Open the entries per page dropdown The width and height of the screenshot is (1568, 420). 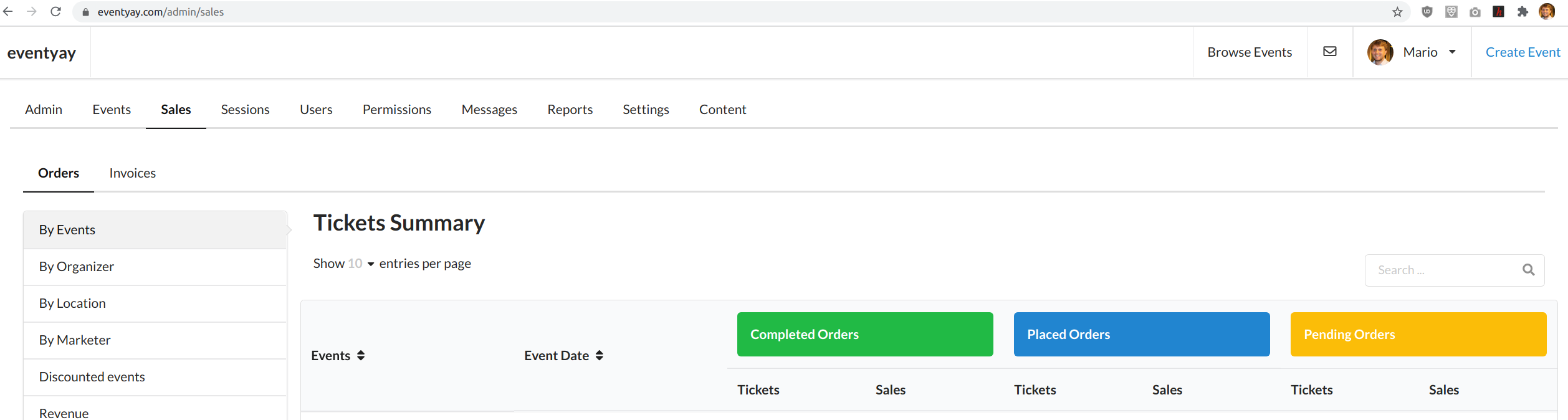[x=361, y=264]
